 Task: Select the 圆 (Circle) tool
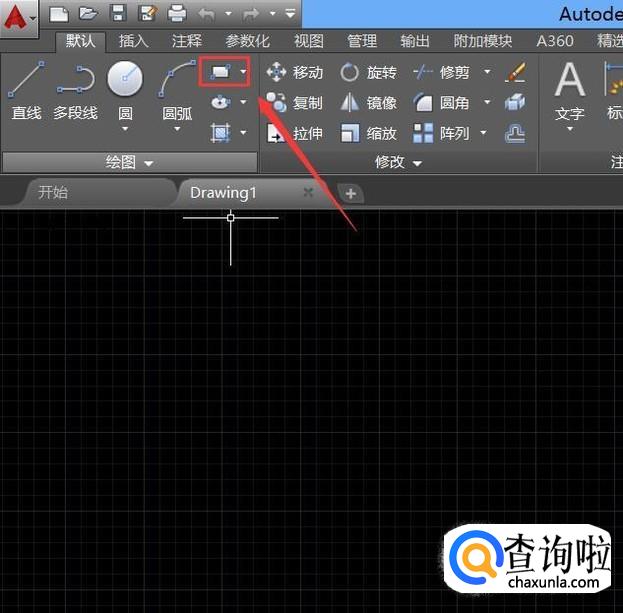coord(125,90)
